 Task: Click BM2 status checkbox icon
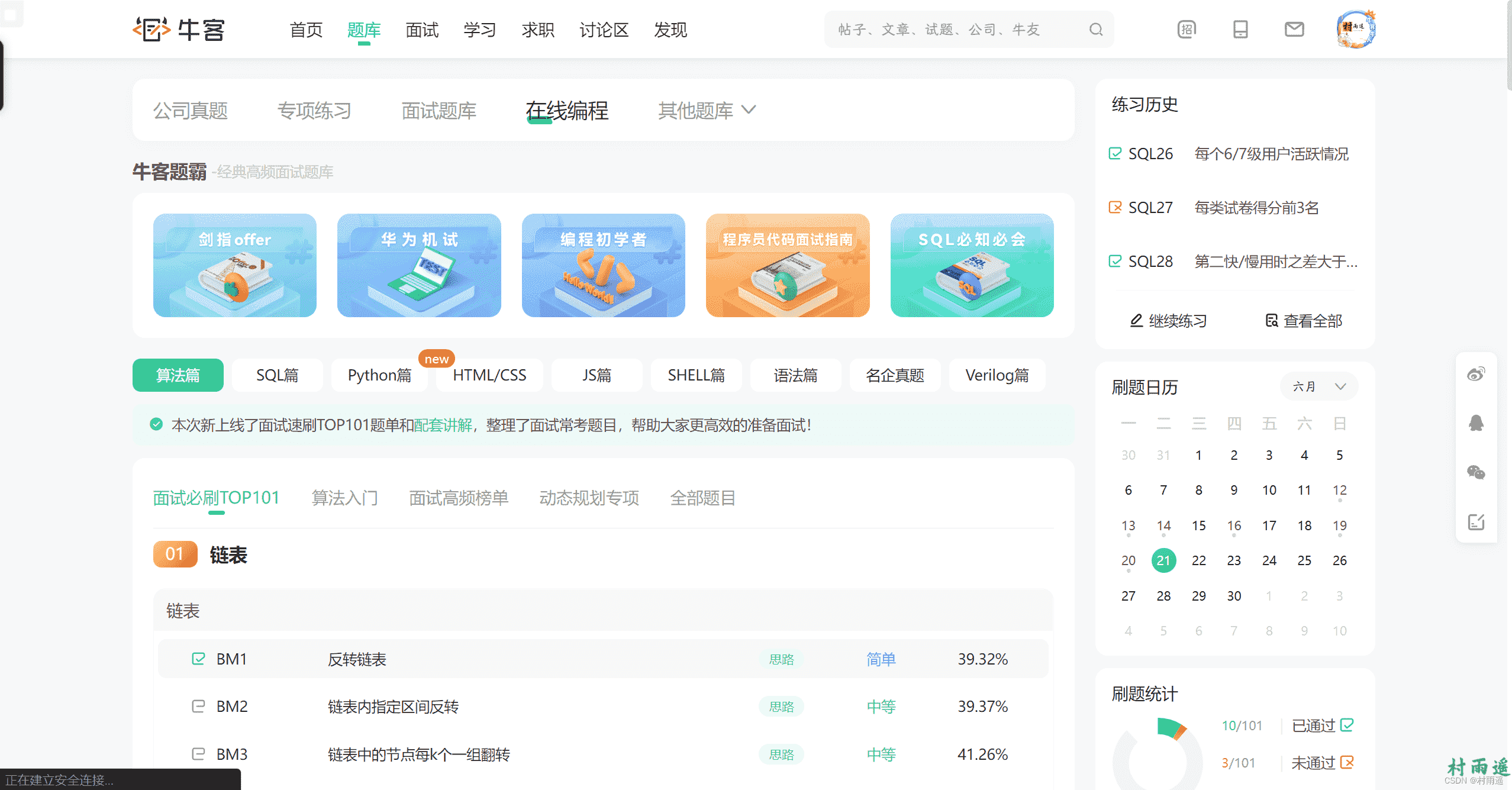tap(198, 706)
